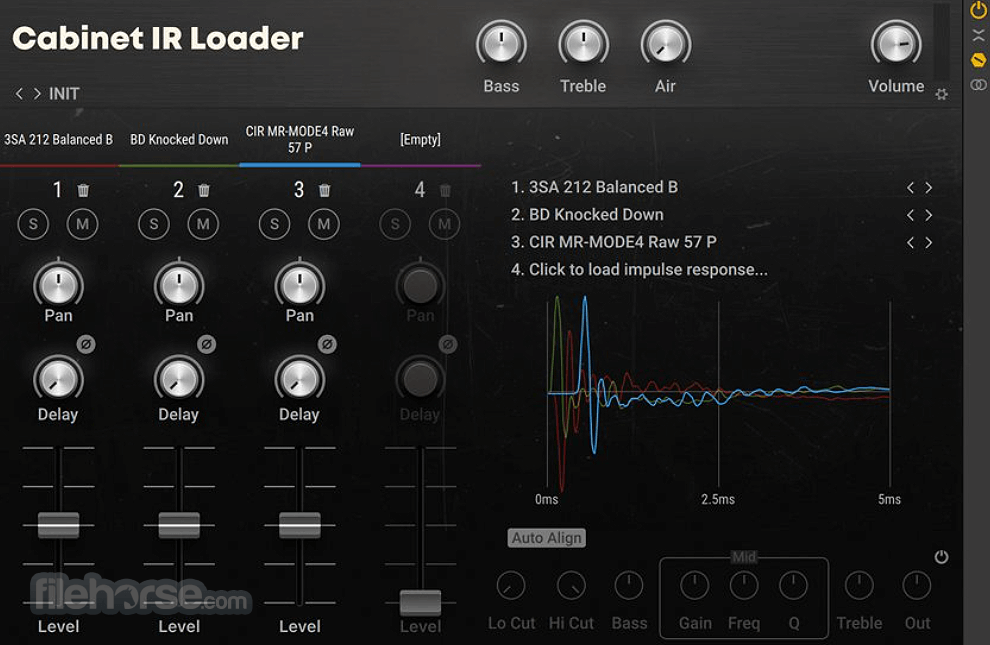Load next IR for CIR MR-MODE4 Raw 57 P
This screenshot has height=645, width=990.
pyautogui.click(x=929, y=242)
